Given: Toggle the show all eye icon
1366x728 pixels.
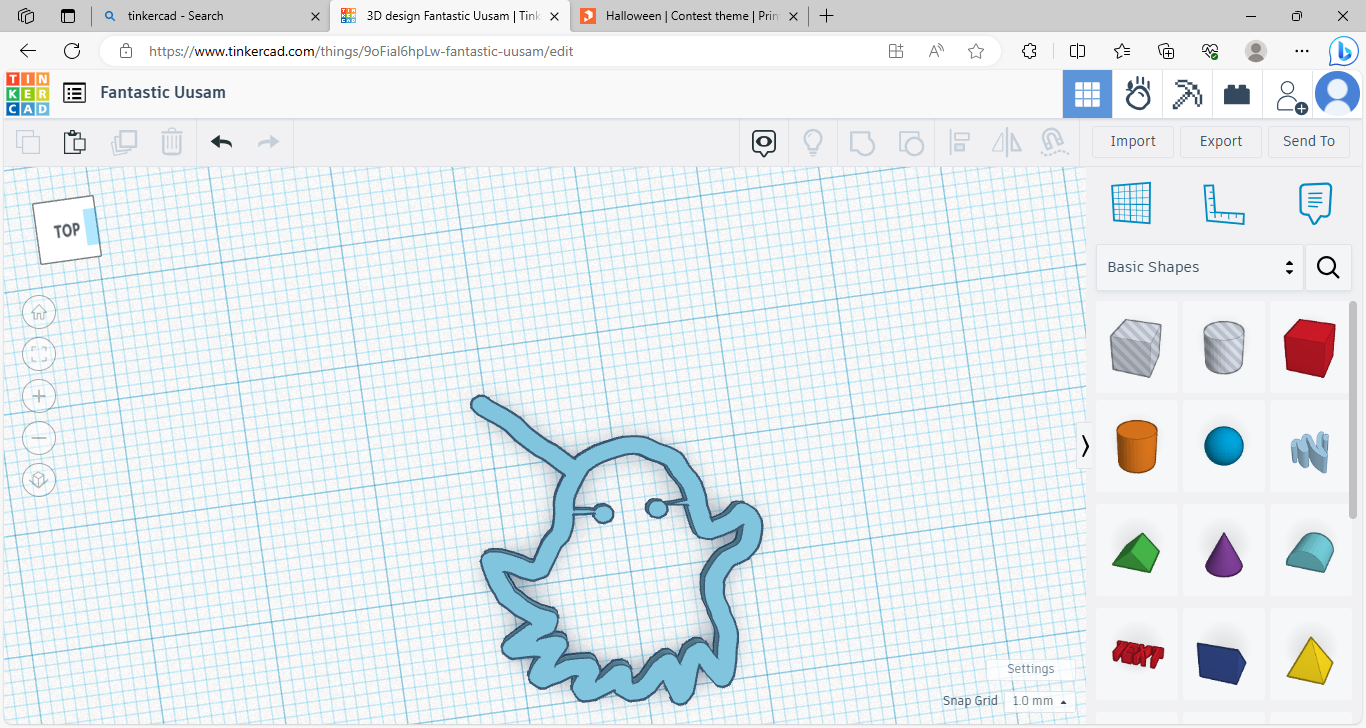Looking at the screenshot, I should (764, 143).
